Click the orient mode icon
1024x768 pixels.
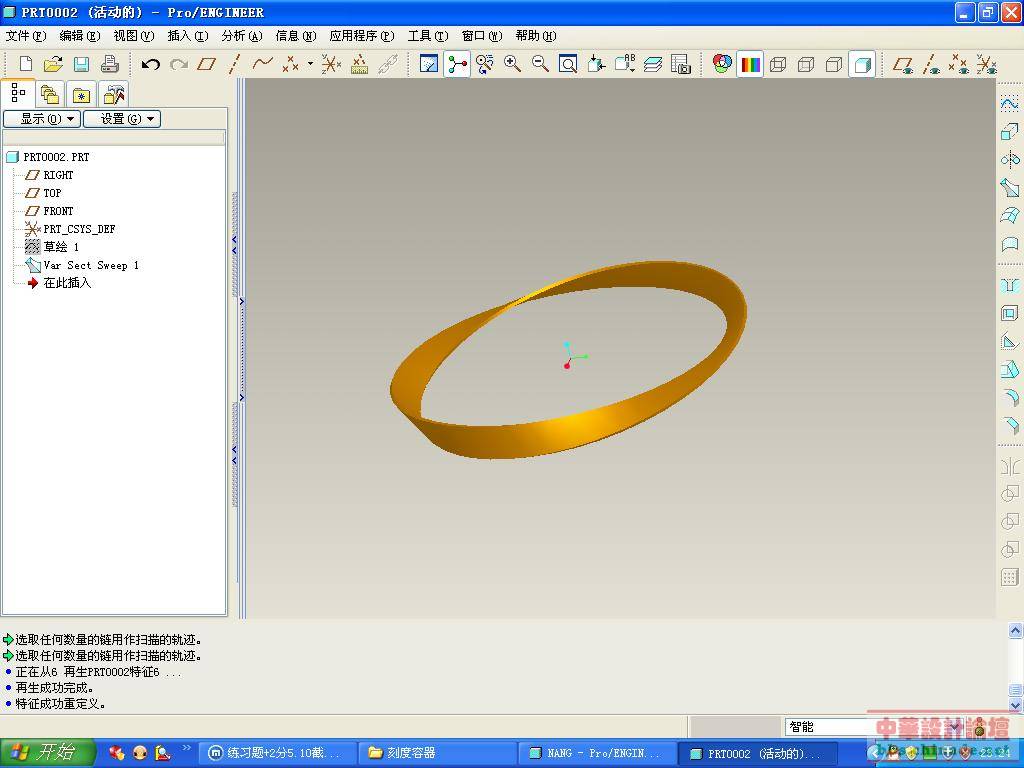tap(485, 64)
